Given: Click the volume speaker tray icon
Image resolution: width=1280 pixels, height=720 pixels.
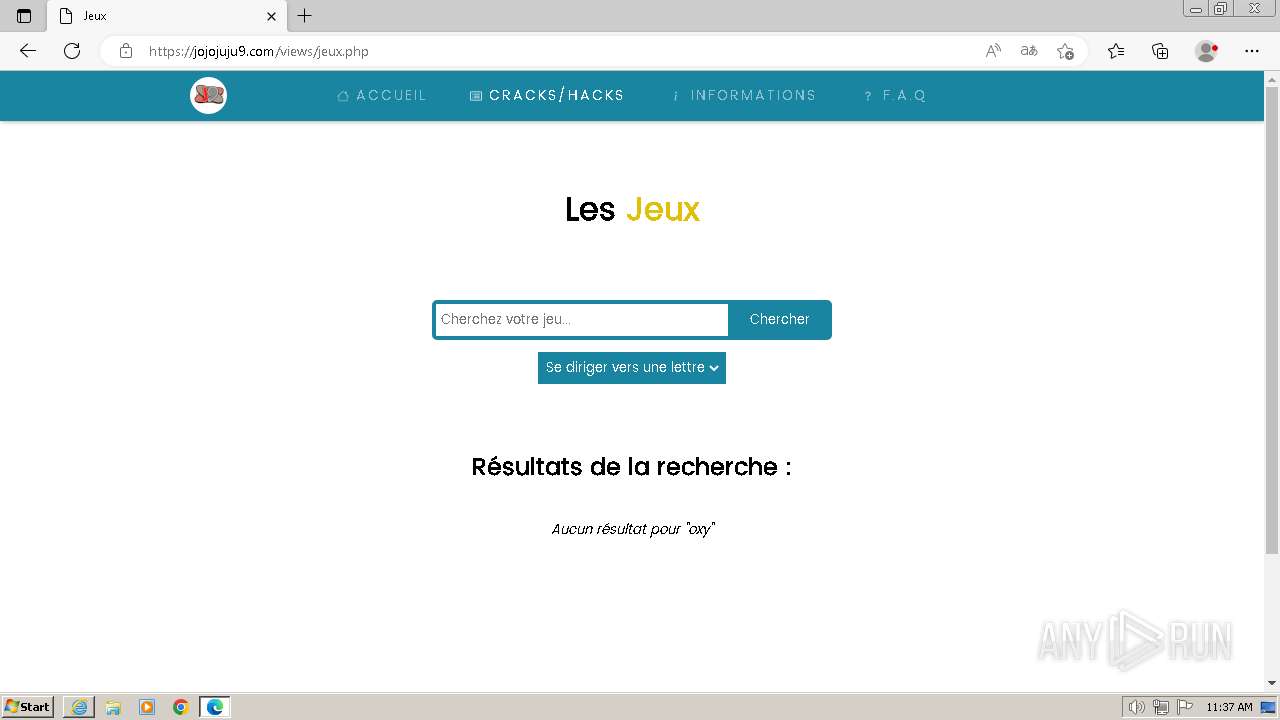Looking at the screenshot, I should pyautogui.click(x=1137, y=707).
